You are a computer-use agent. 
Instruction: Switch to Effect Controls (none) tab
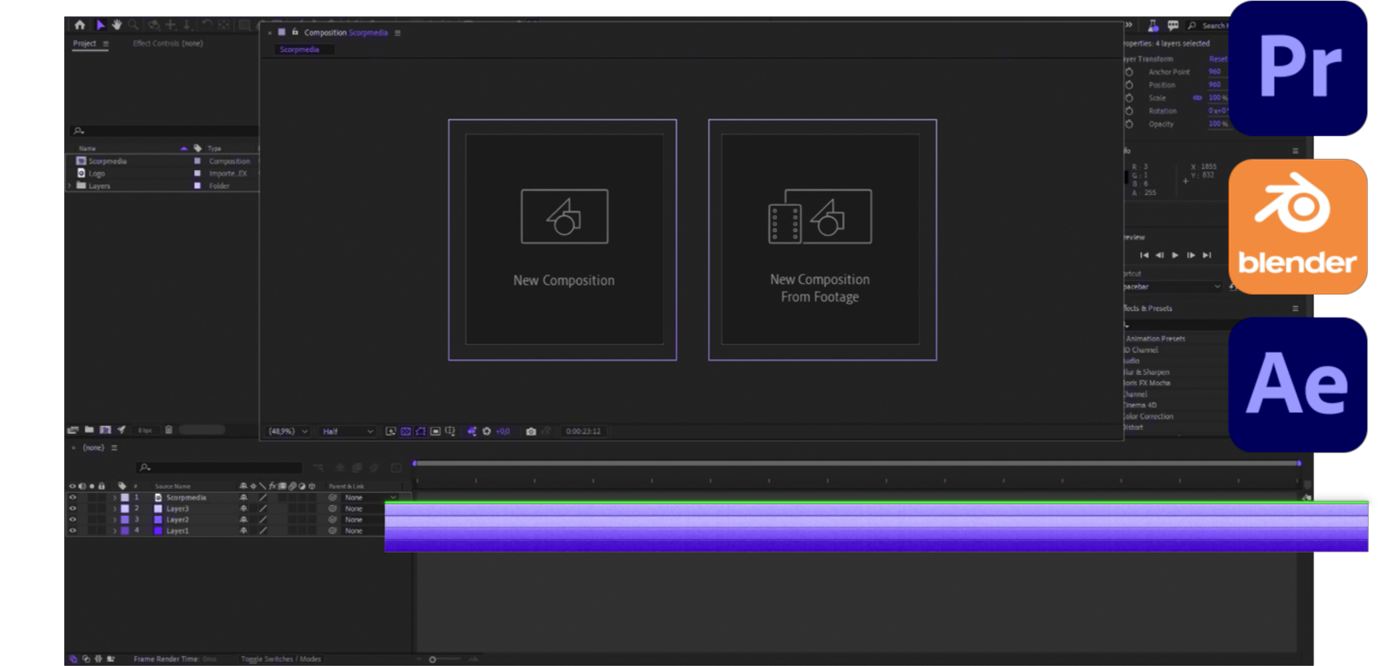(168, 44)
